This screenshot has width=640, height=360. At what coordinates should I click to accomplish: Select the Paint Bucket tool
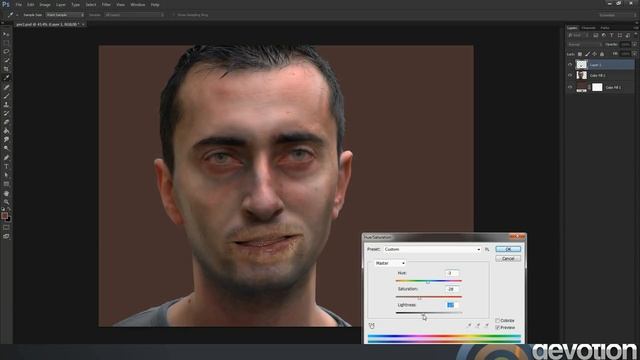click(6, 131)
